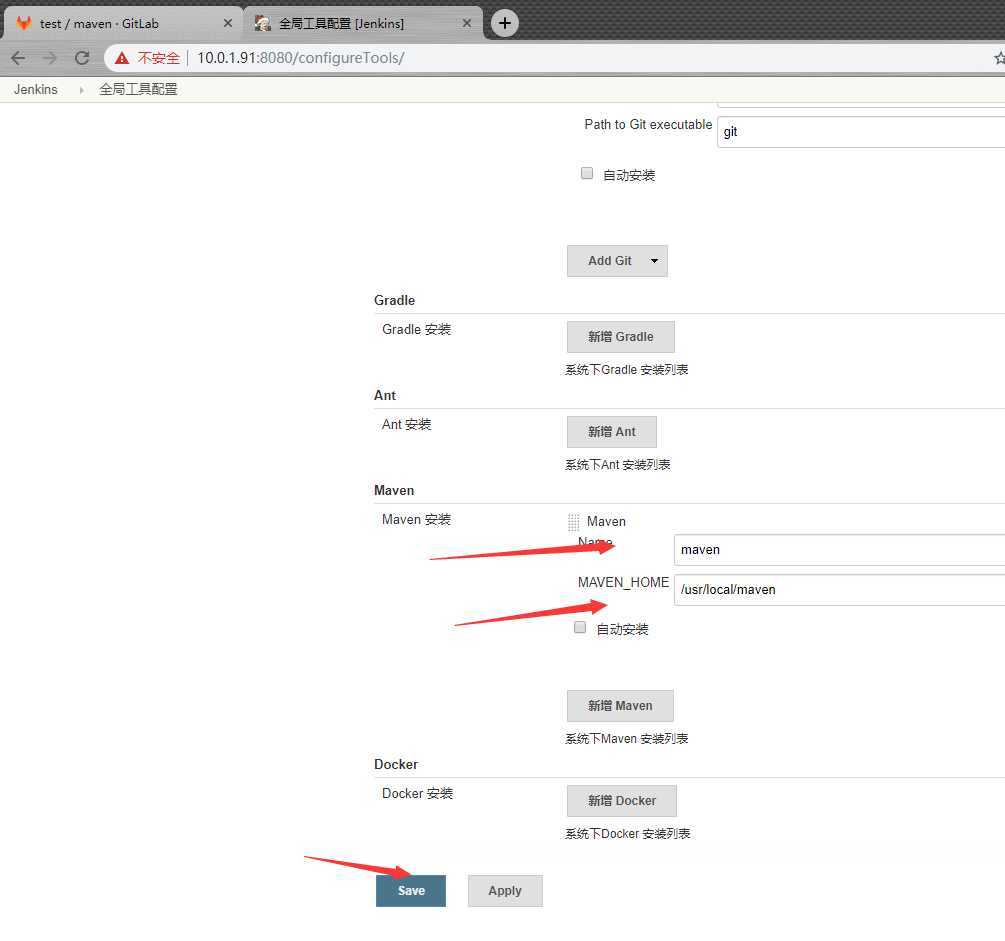Click the 系统下Gradle 安装列表 text
The height and width of the screenshot is (941, 1005).
click(626, 370)
